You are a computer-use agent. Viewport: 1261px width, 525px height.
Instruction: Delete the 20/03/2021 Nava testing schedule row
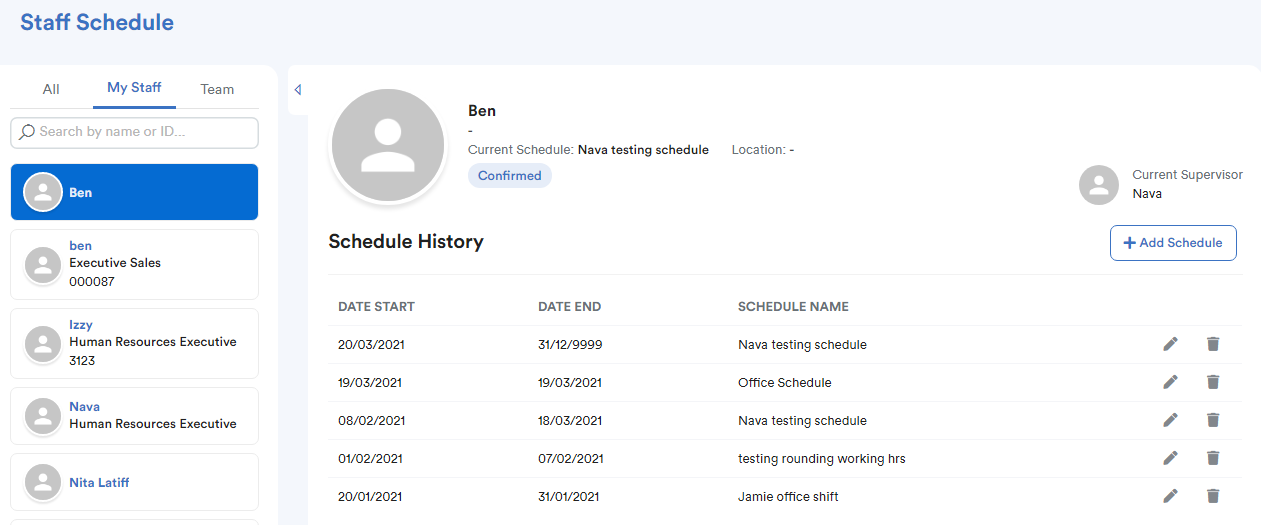(x=1213, y=344)
